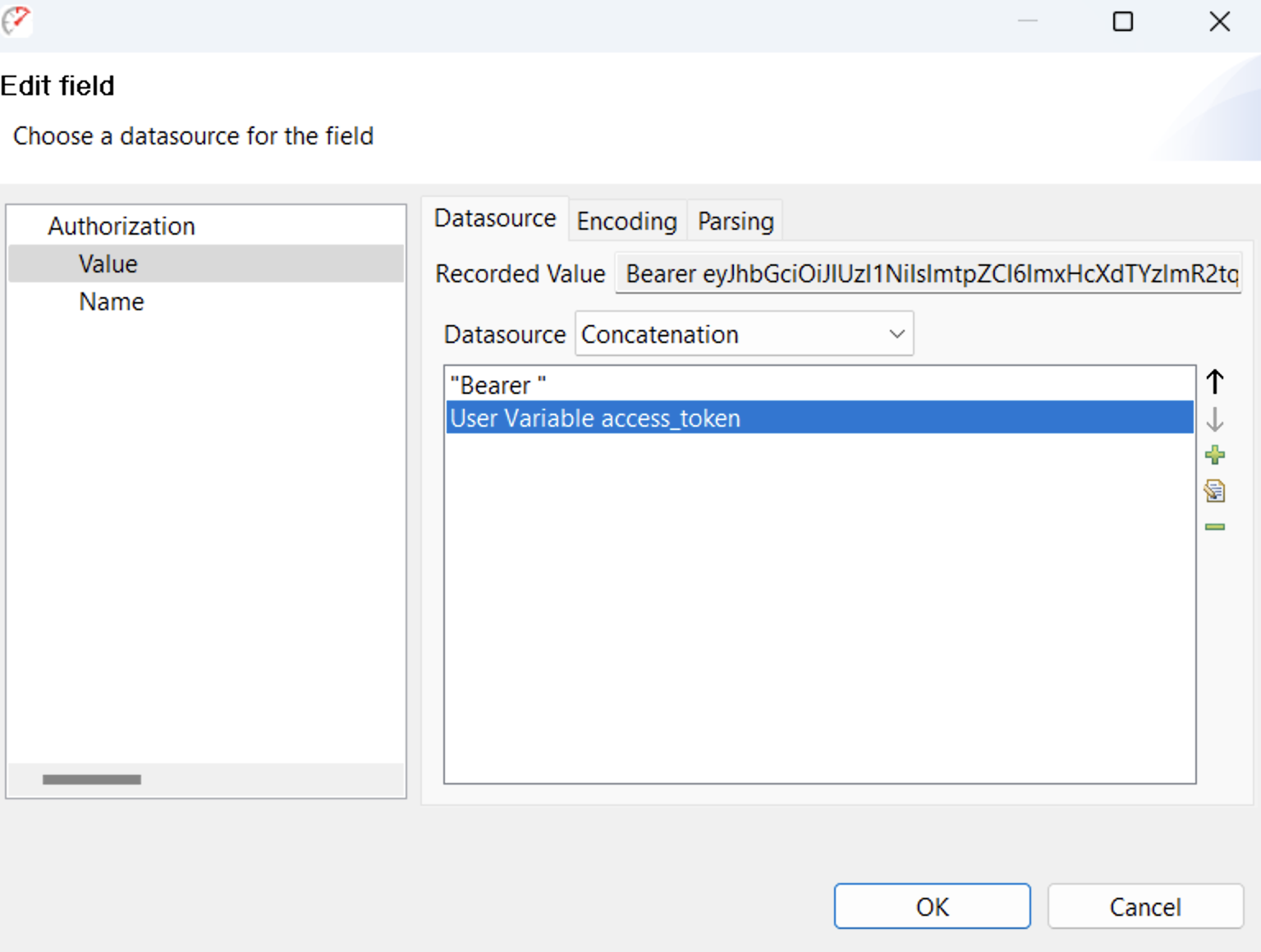This screenshot has width=1261, height=952.
Task: Maximize the Edit field dialog
Action: tap(1123, 21)
